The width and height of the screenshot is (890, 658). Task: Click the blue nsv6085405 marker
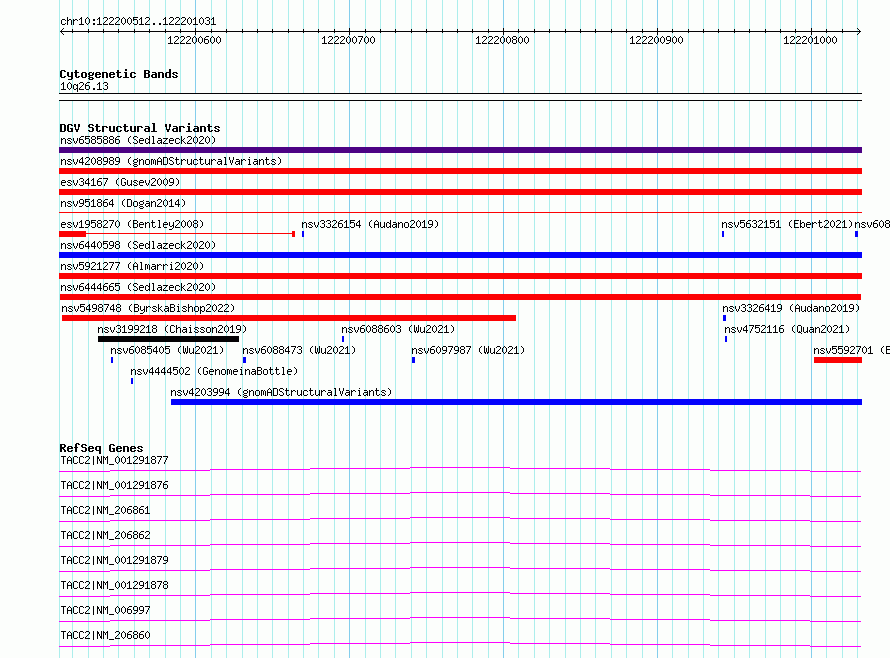[112, 360]
